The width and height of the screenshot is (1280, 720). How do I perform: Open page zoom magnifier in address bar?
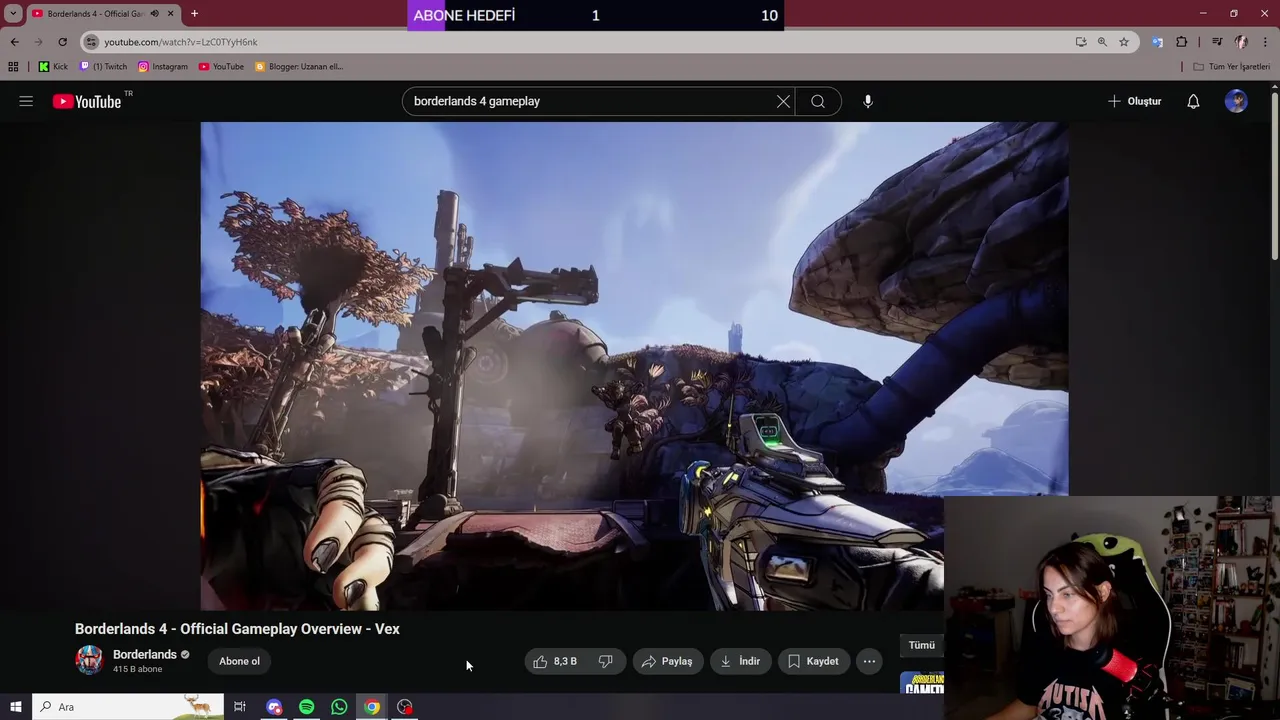pyautogui.click(x=1102, y=42)
